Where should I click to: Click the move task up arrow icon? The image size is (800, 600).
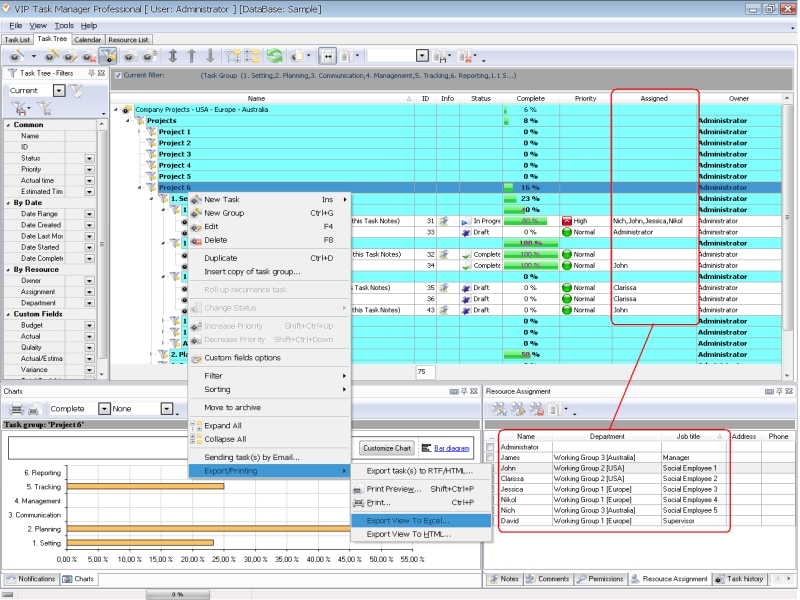click(192, 57)
